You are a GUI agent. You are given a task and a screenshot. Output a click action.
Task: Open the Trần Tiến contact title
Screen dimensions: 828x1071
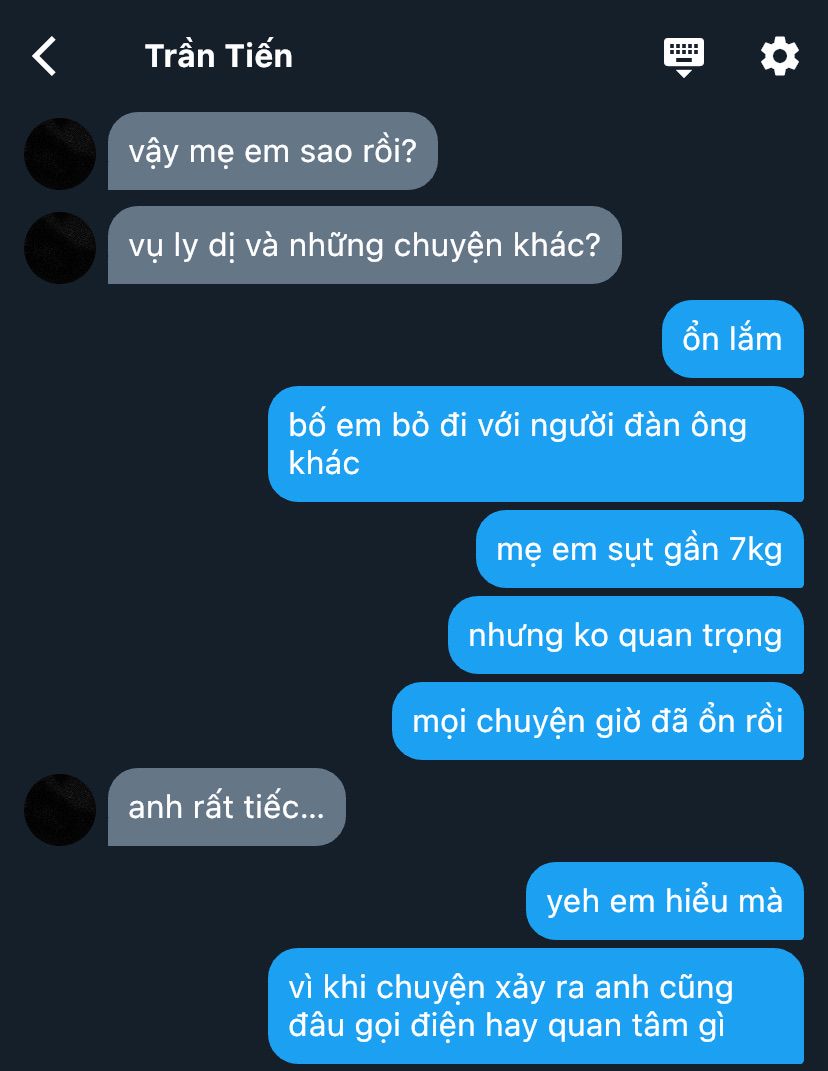click(219, 56)
